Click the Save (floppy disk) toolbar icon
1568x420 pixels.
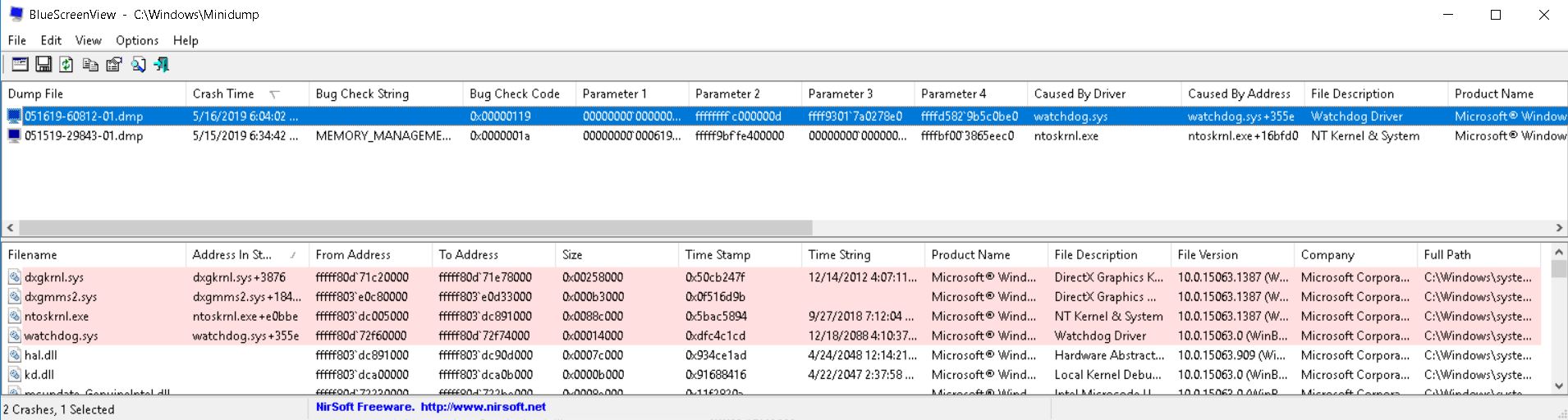pos(44,65)
